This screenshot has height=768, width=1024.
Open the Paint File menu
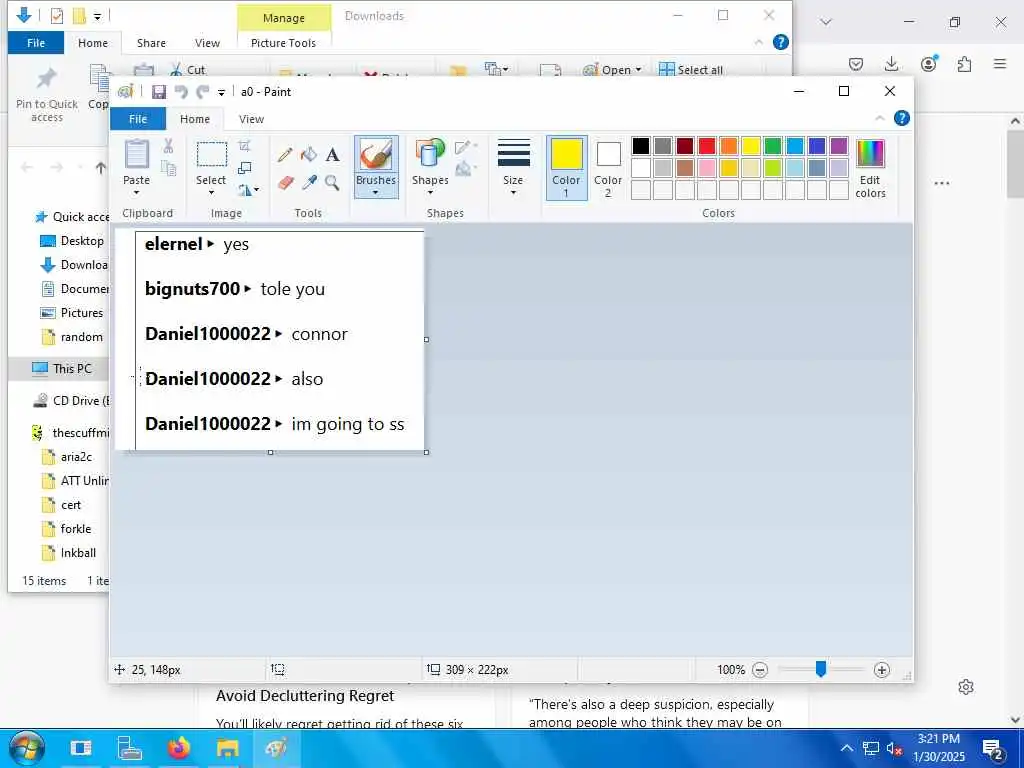[138, 119]
